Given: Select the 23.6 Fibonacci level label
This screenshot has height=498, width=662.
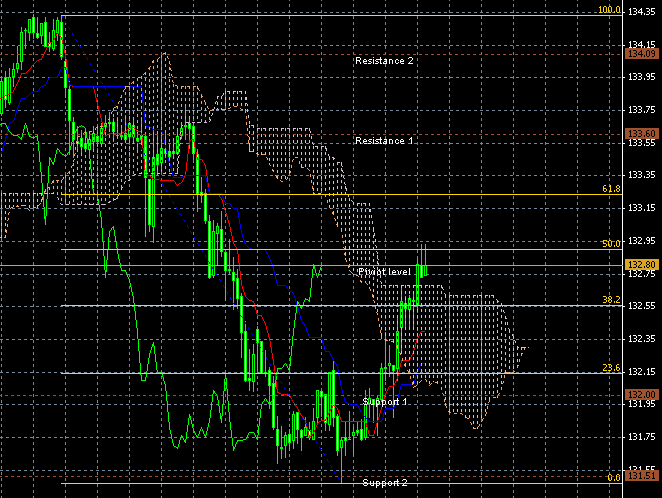Looking at the screenshot, I should (x=611, y=368).
